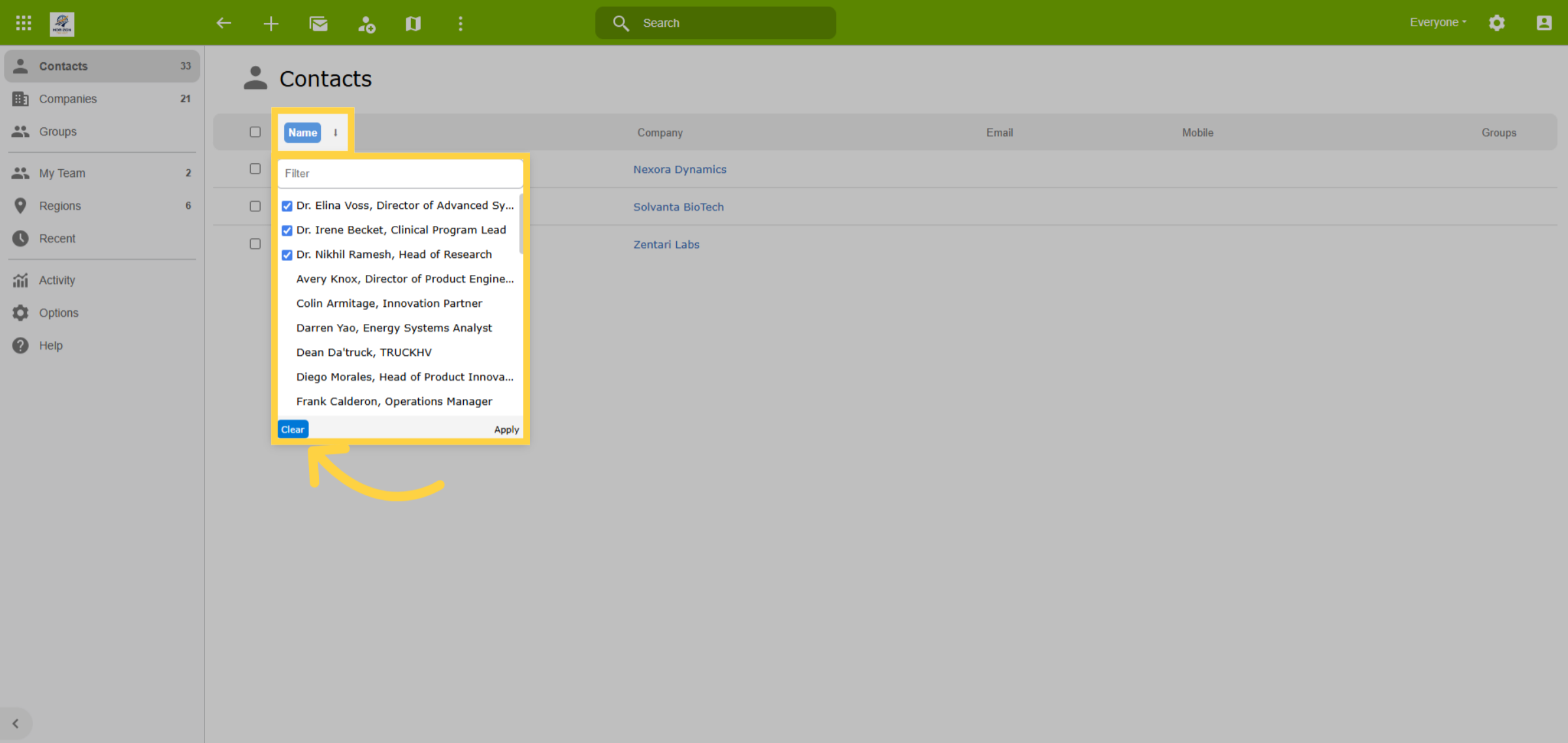Click the Name column filter button

pyautogui.click(x=302, y=133)
